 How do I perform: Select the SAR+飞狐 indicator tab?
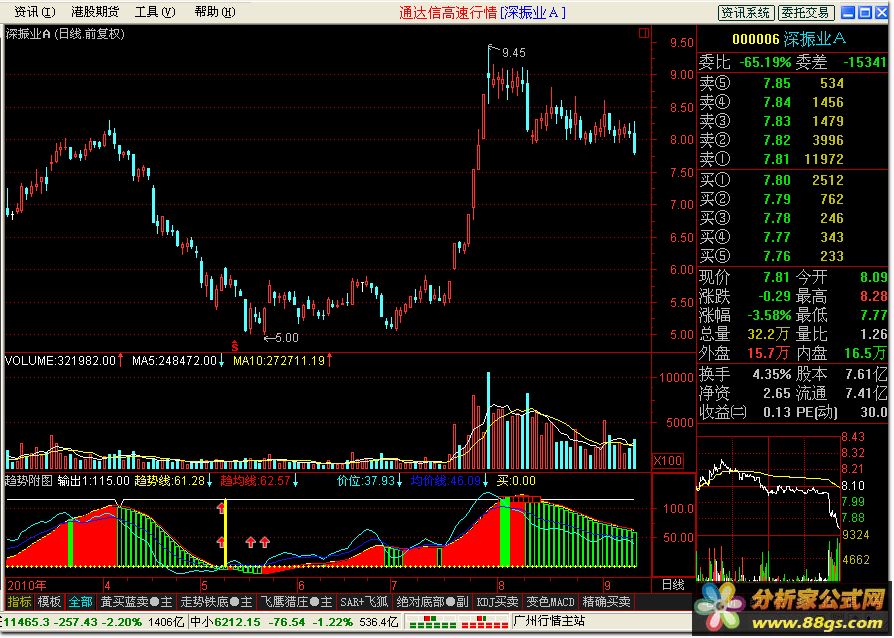364,602
